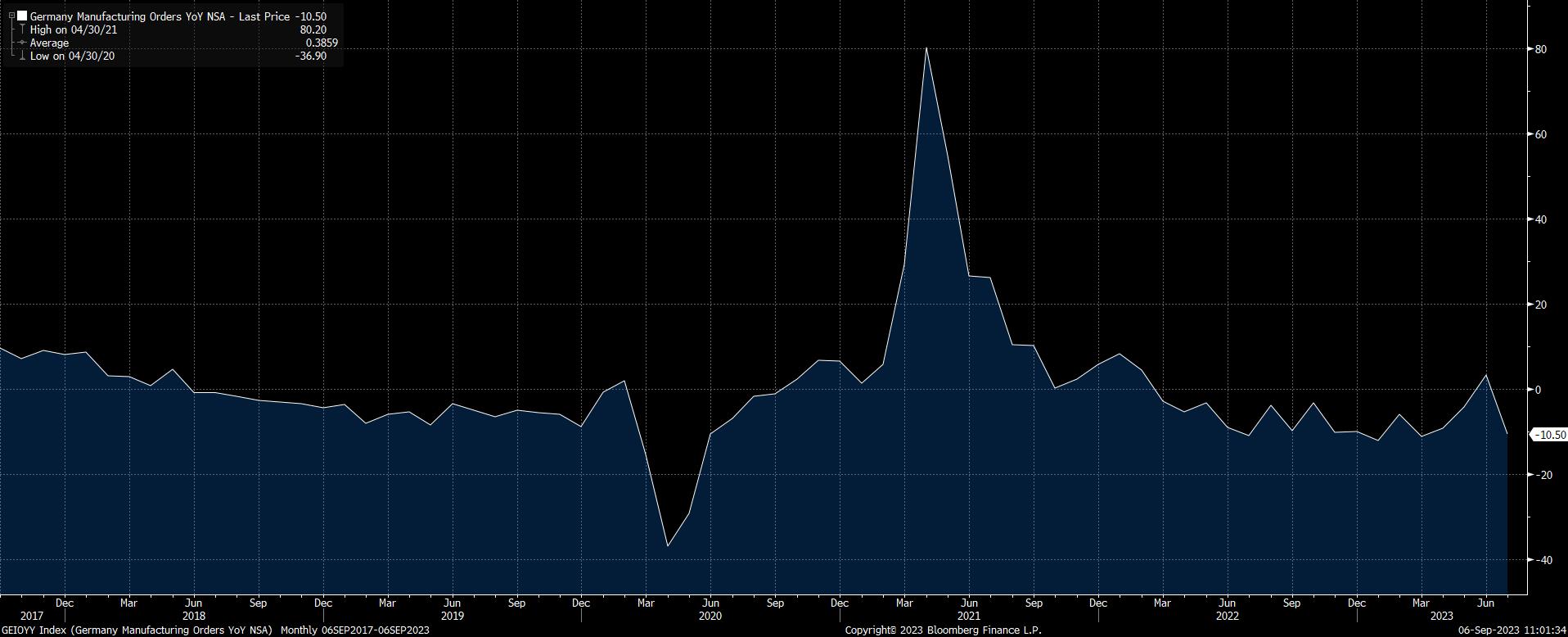Image resolution: width=1568 pixels, height=637 pixels.
Task: Click the -36.90 low value in legend
Action: click(311, 56)
